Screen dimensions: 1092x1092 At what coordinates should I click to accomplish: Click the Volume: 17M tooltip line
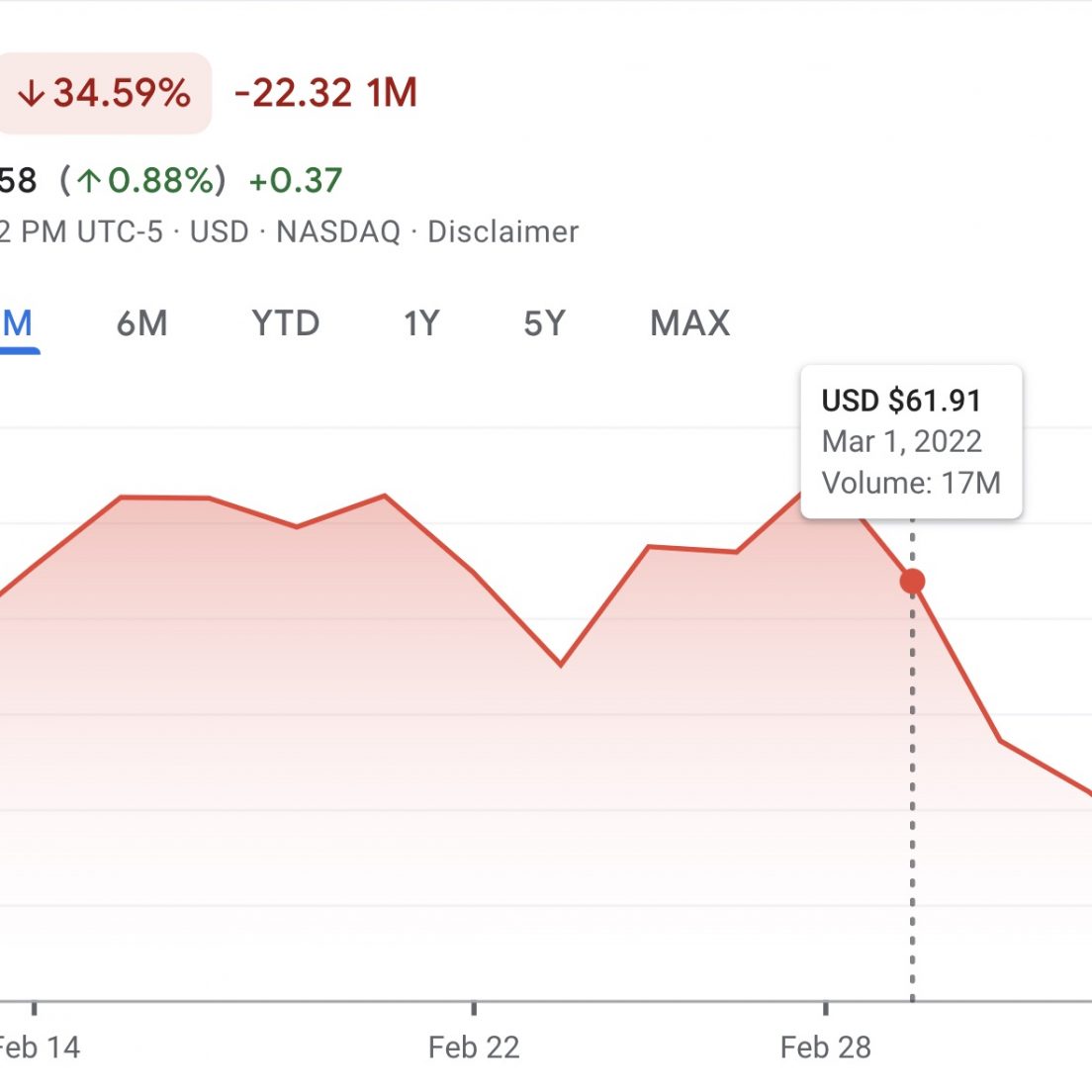tap(911, 483)
